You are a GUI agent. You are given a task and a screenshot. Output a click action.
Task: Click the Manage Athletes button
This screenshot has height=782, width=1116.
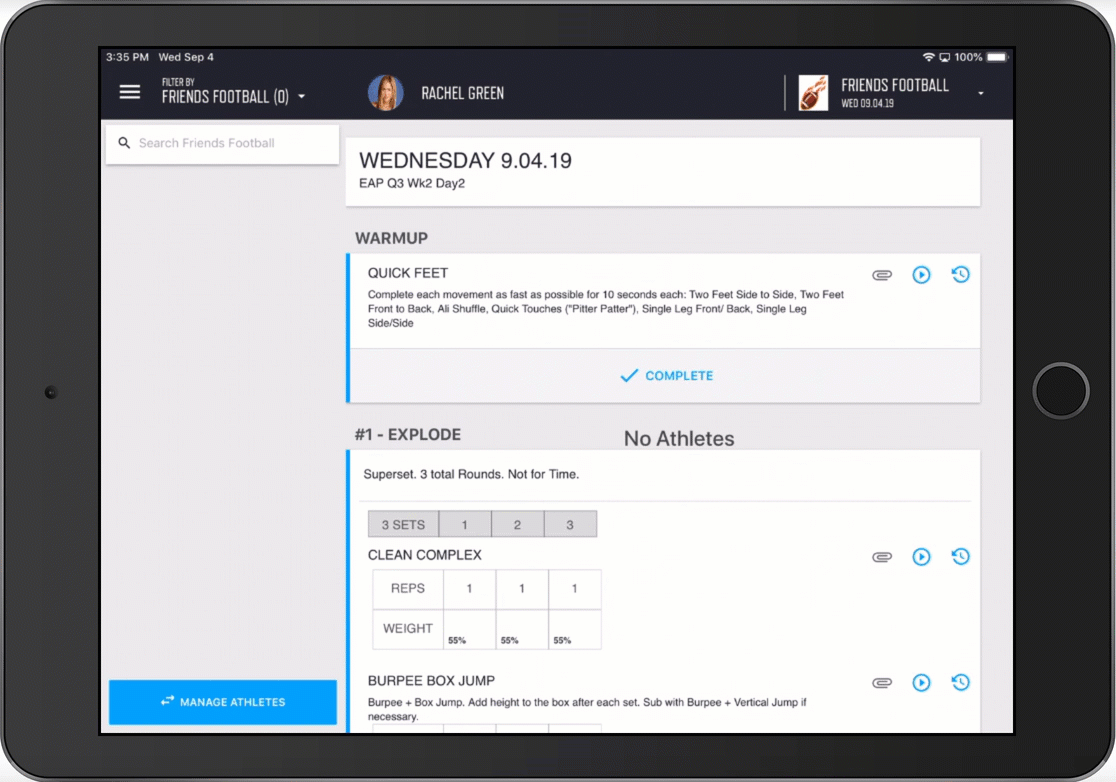(x=223, y=702)
